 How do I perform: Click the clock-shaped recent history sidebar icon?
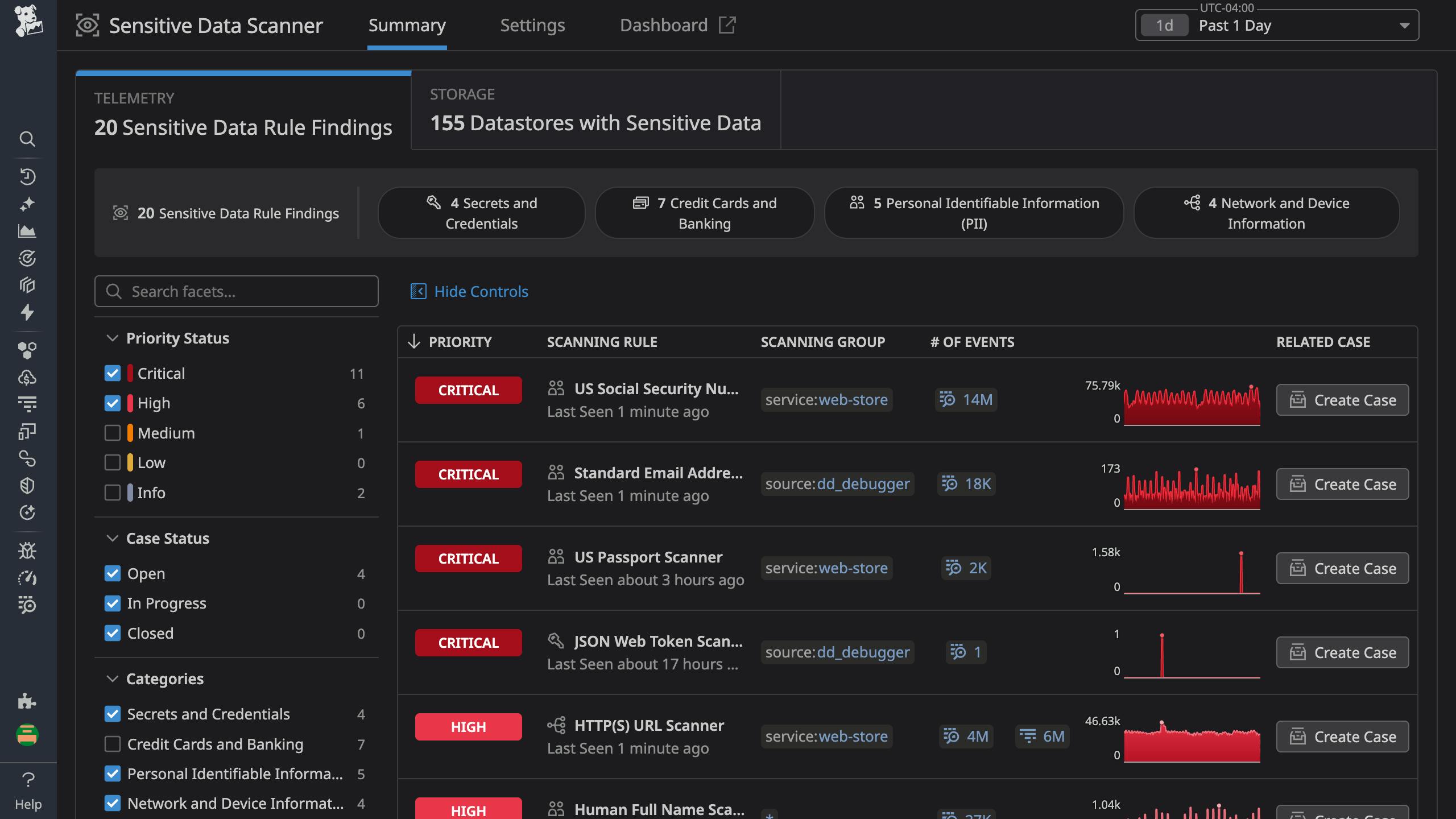pos(27,176)
